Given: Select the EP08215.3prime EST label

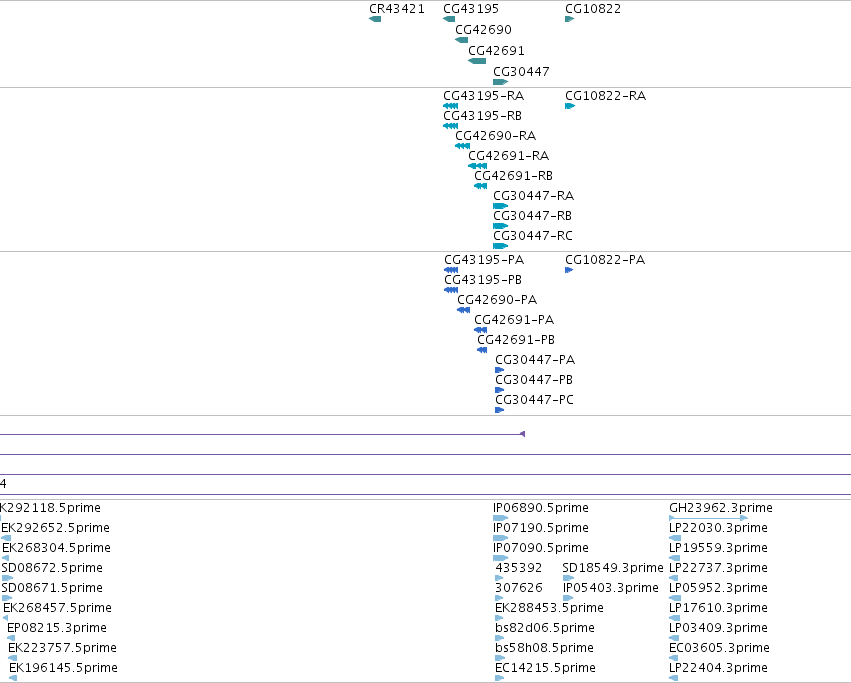Looking at the screenshot, I should click(57, 628).
